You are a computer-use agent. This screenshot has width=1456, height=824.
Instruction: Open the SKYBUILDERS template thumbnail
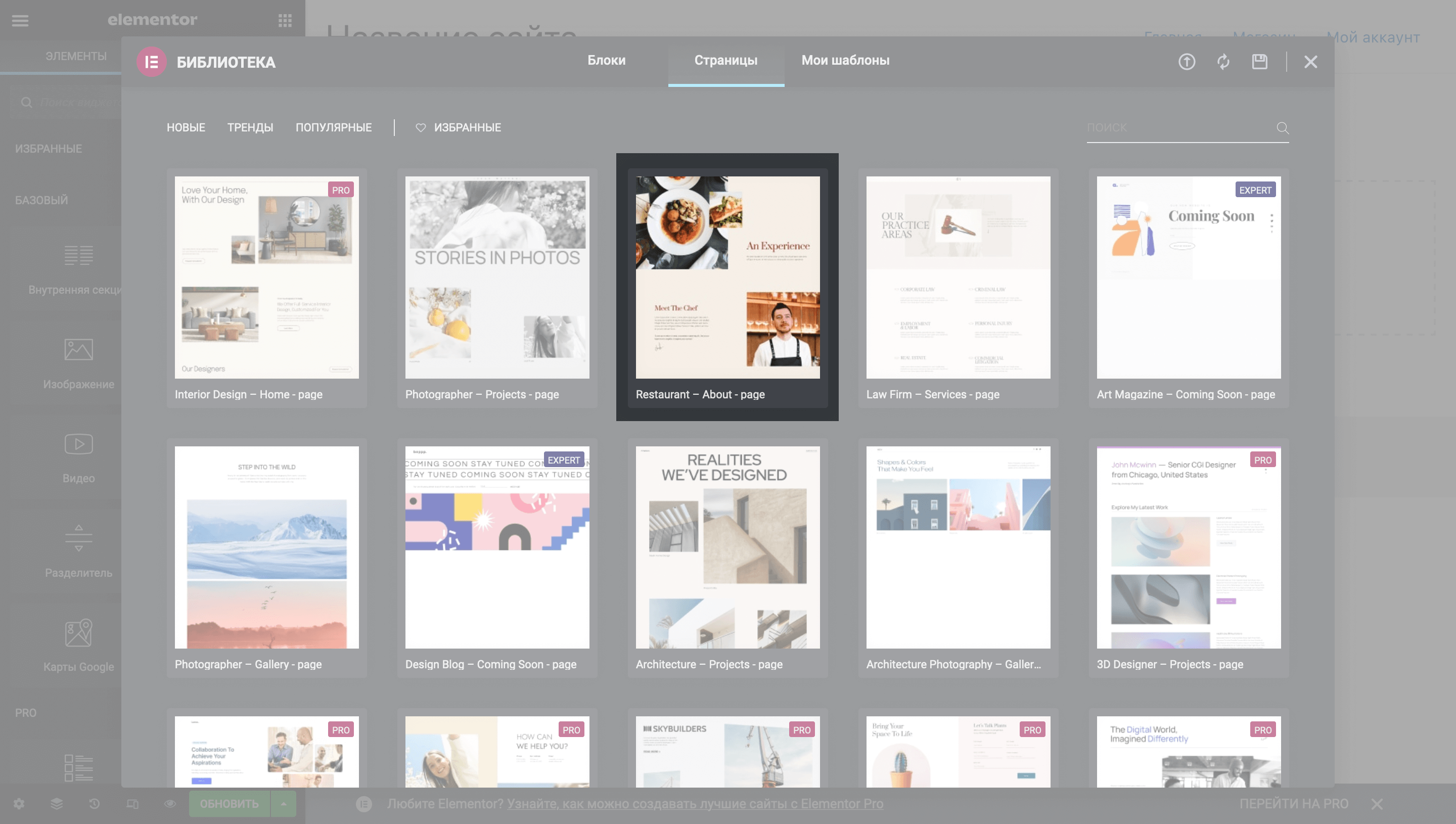click(x=727, y=752)
